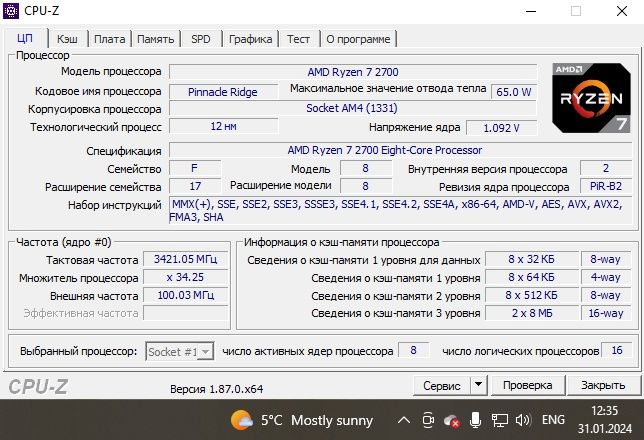Screen dimensions: 644x440
Task: Open the SPD tab
Action: pyautogui.click(x=201, y=39)
